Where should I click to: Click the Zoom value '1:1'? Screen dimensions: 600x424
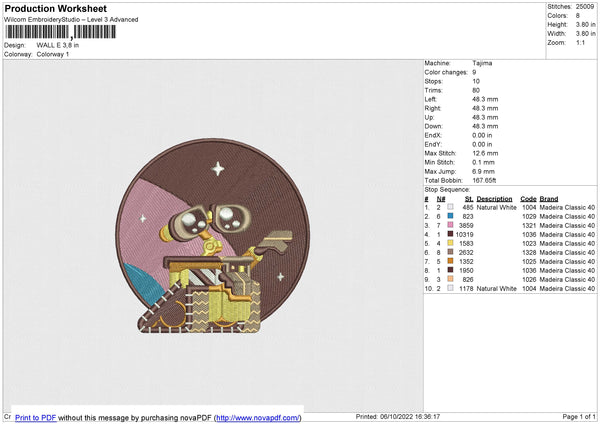point(580,42)
